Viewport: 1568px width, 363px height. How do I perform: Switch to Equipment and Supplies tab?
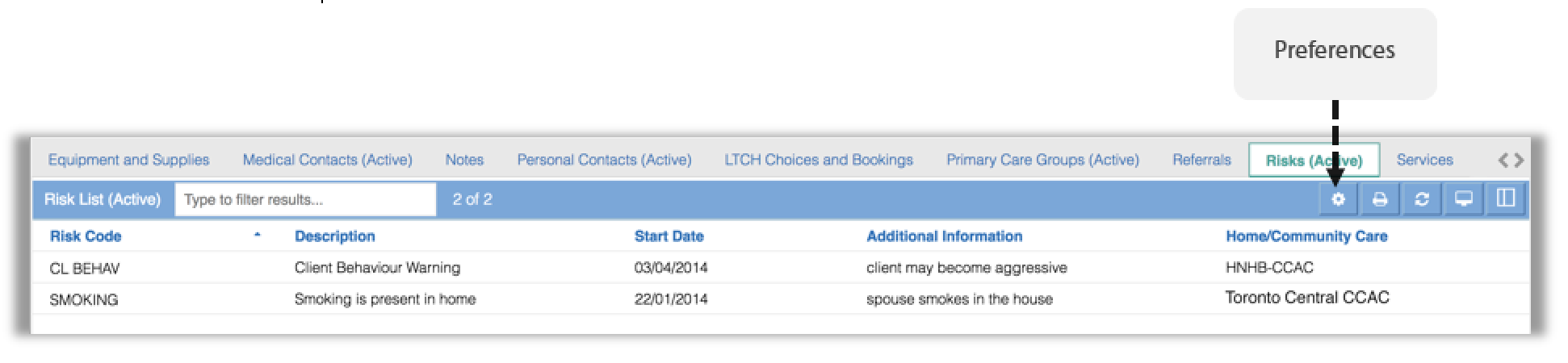coord(128,160)
